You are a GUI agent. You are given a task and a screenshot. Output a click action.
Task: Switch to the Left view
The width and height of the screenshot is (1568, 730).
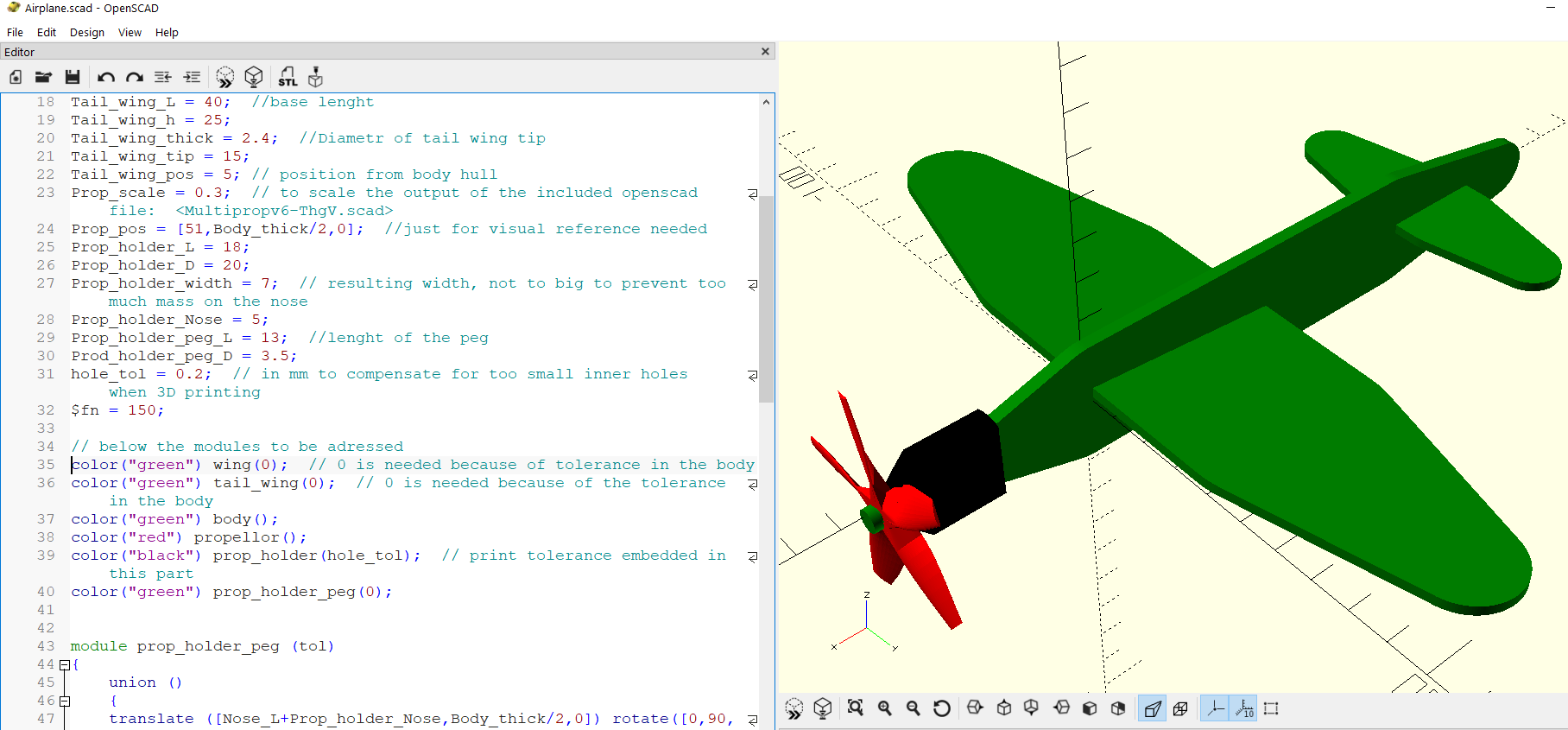[1061, 708]
